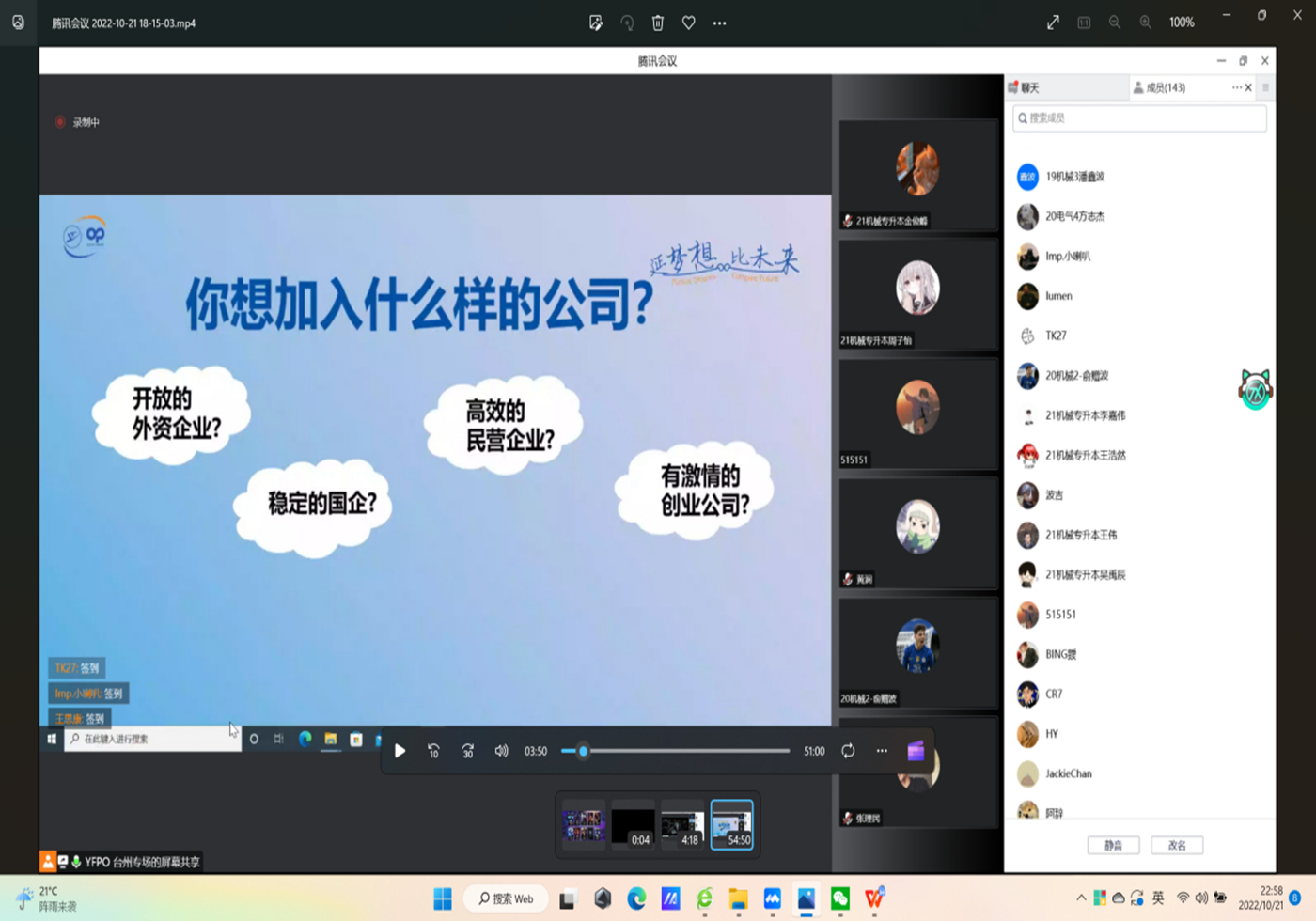The image size is (1316, 921).
Task: Open the edit image tool
Action: click(596, 23)
